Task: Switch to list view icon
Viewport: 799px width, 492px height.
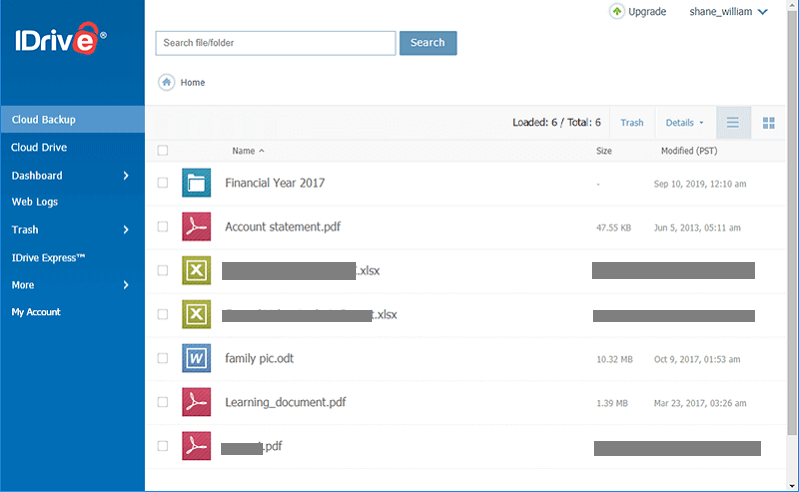Action: pyautogui.click(x=733, y=122)
